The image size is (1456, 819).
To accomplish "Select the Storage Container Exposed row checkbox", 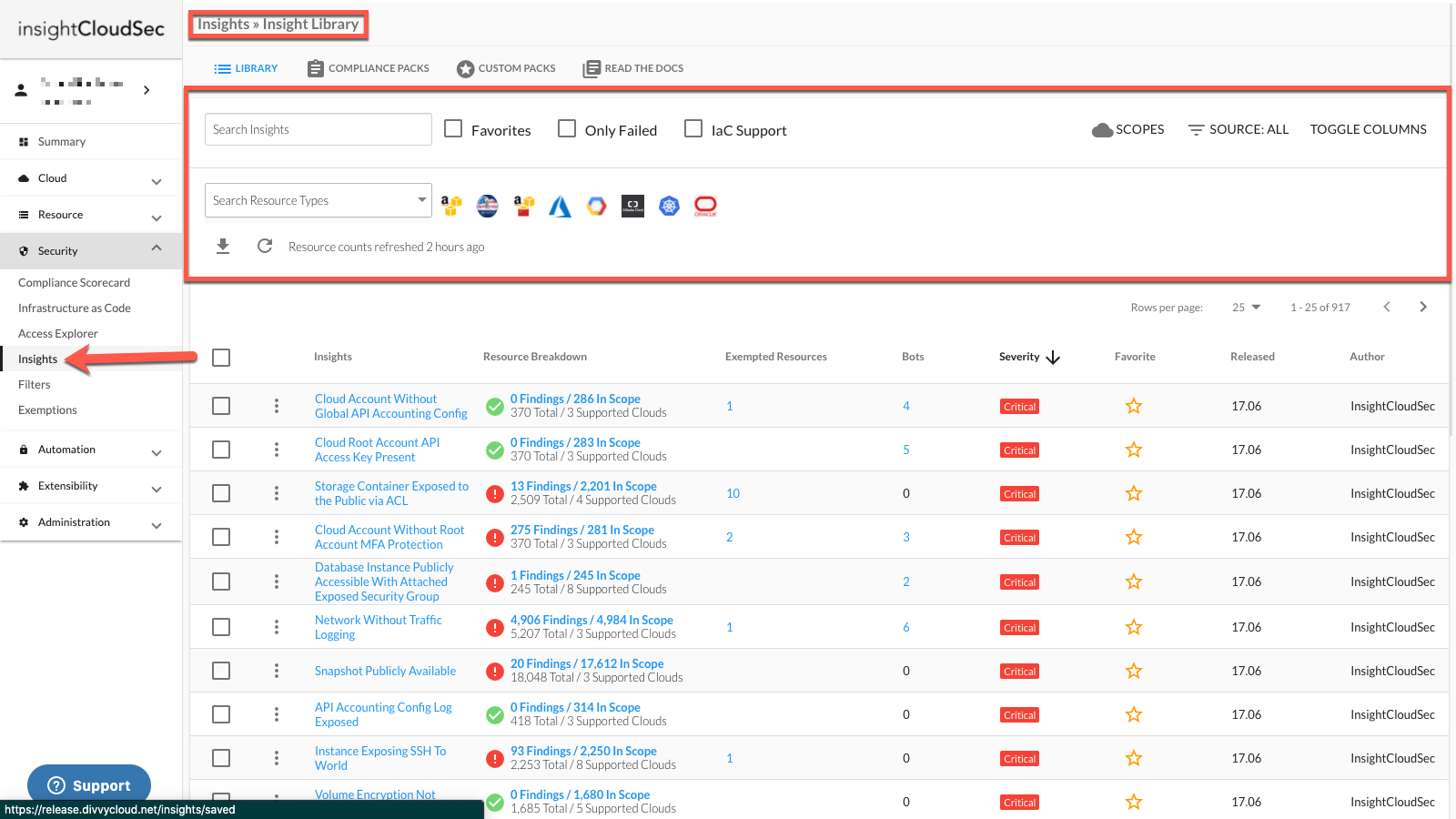I will click(221, 493).
